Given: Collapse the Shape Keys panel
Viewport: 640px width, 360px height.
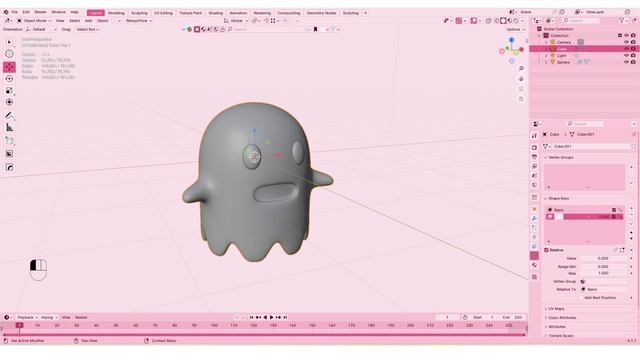Looking at the screenshot, I should (x=559, y=198).
